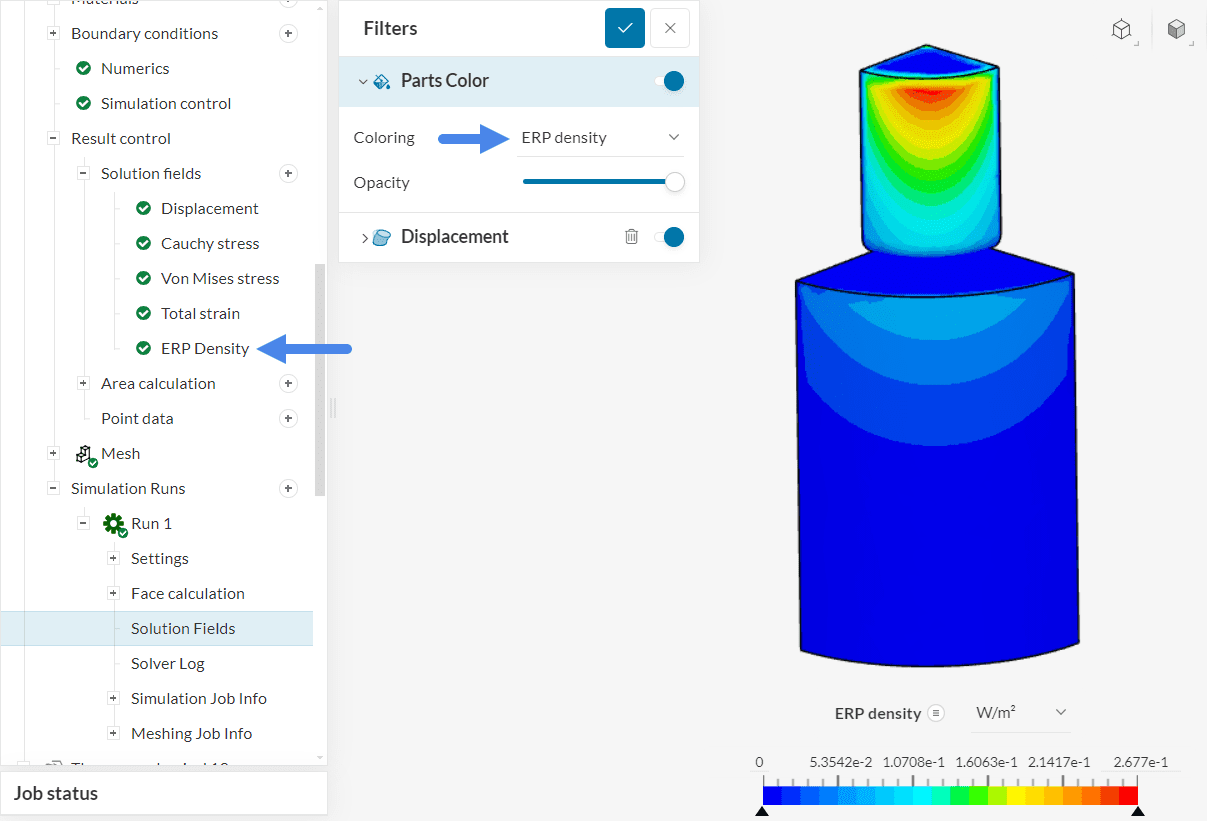Open the Coloring dropdown showing ERP density
1207x821 pixels.
(600, 137)
